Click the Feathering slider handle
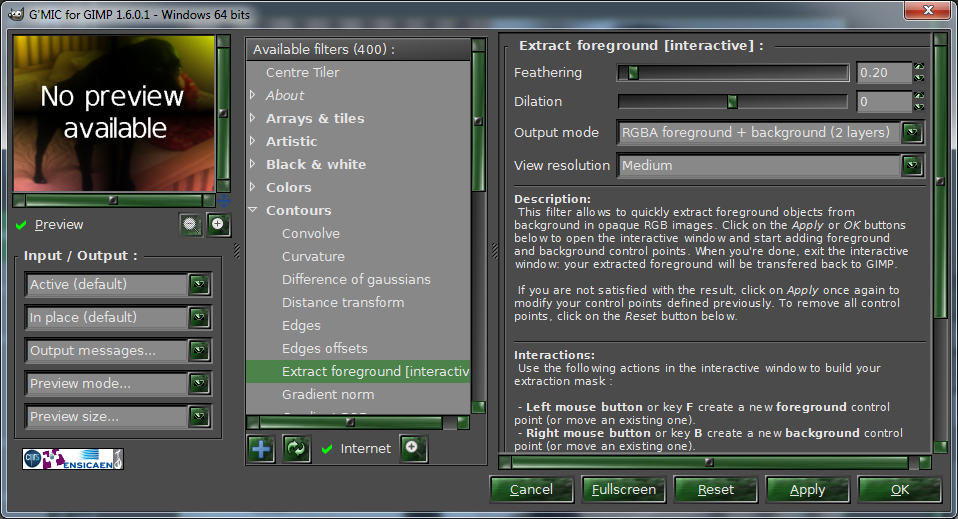 (633, 73)
